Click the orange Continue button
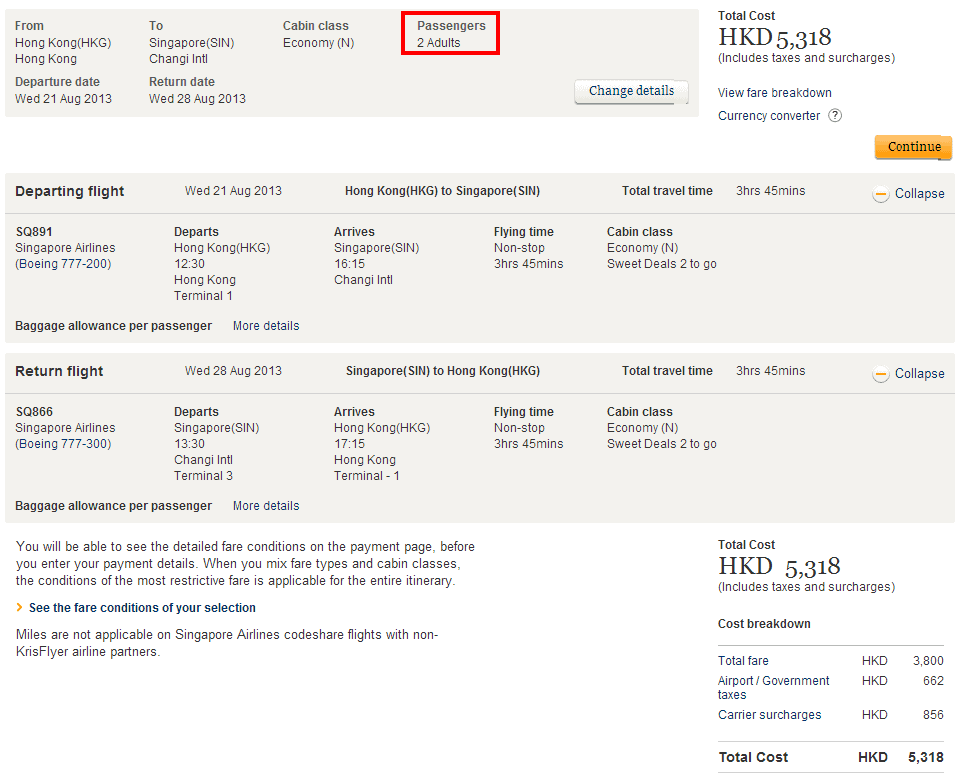The width and height of the screenshot is (961, 778). (x=913, y=147)
